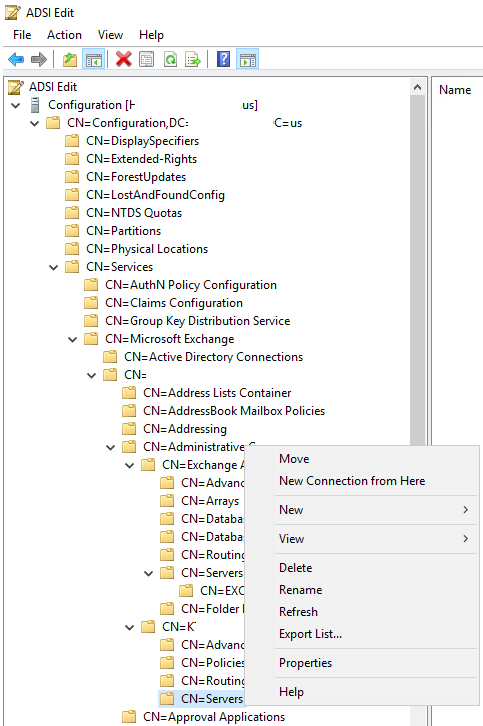
Task: Click the red Delete toolbar icon
Action: pos(124,59)
